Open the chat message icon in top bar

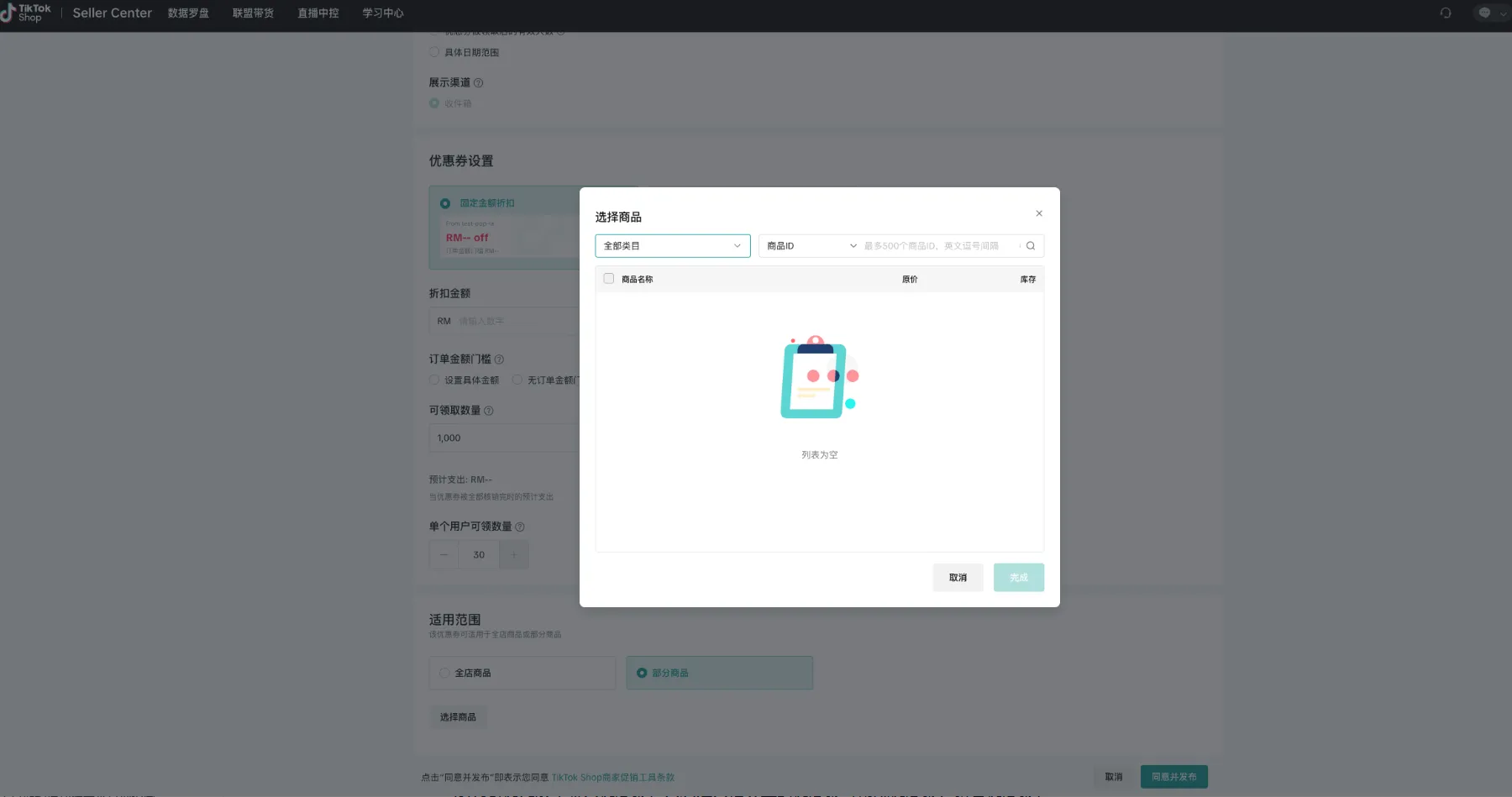[x=1484, y=13]
